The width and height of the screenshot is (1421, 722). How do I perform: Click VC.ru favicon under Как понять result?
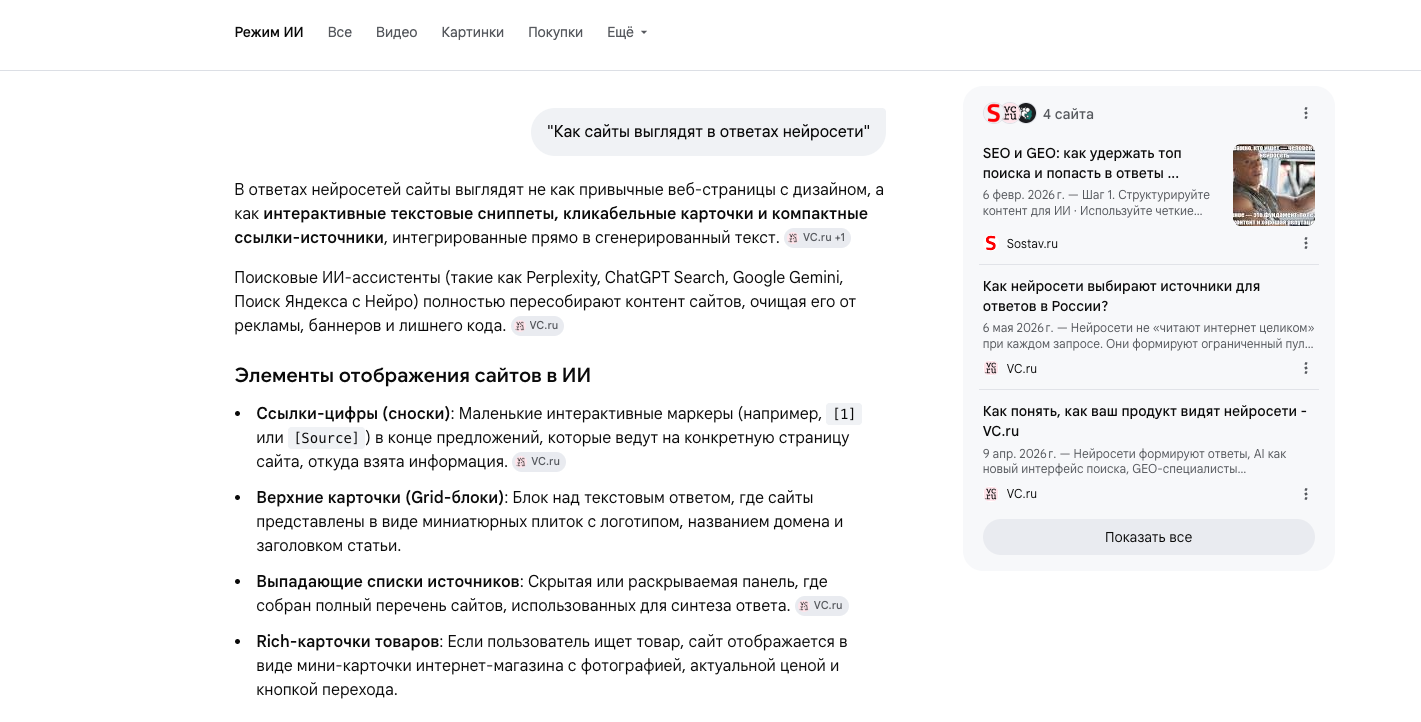[991, 494]
